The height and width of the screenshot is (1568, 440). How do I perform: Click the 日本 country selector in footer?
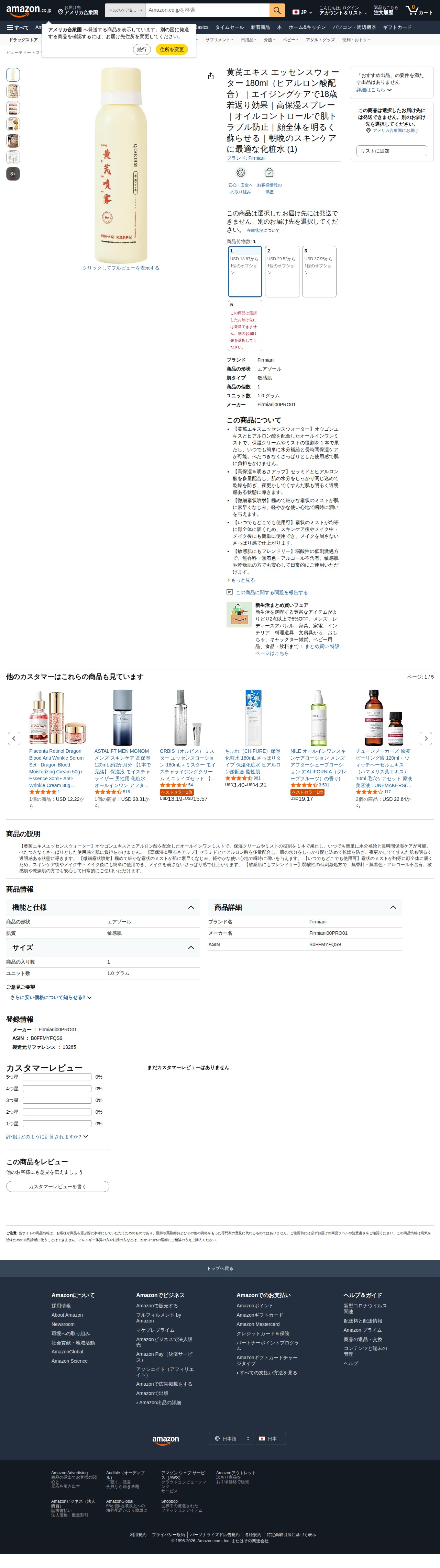click(x=271, y=1439)
